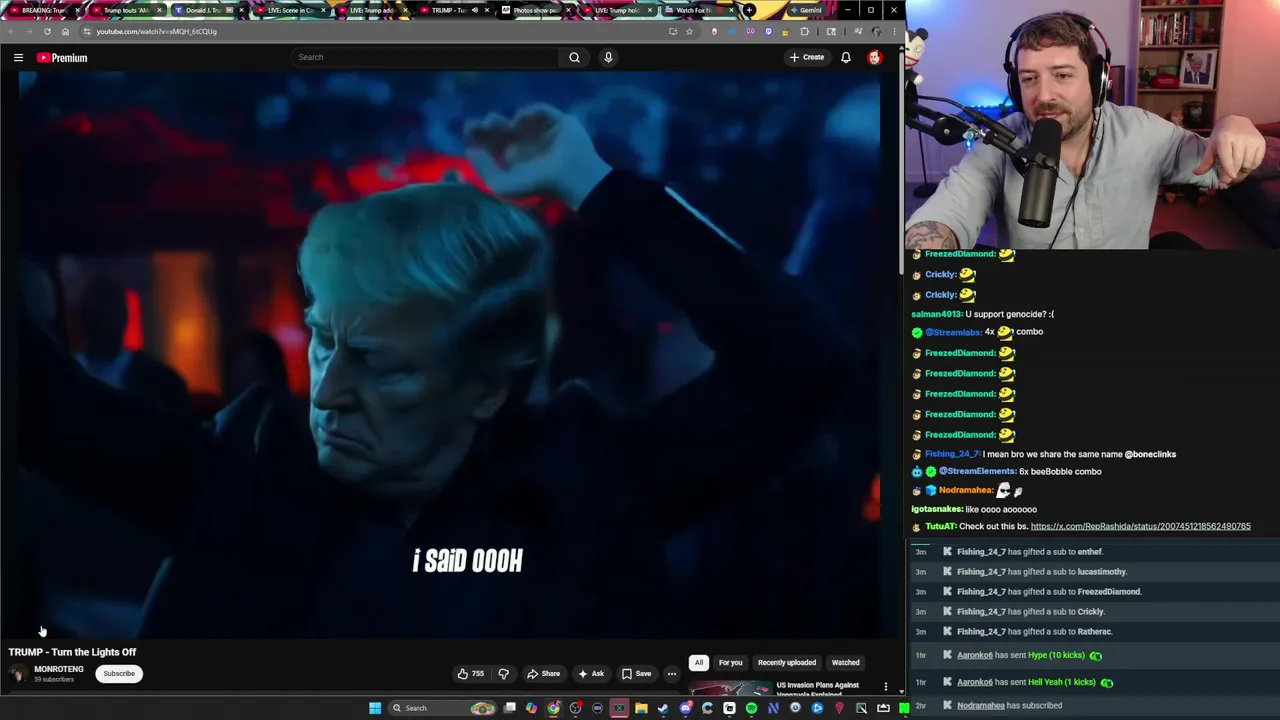Switch to the Trump touts browser tab

pos(126,10)
